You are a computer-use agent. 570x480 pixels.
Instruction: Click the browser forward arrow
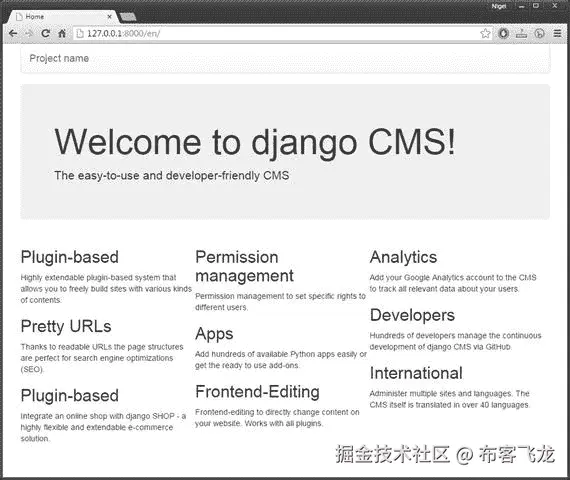pyautogui.click(x=29, y=33)
